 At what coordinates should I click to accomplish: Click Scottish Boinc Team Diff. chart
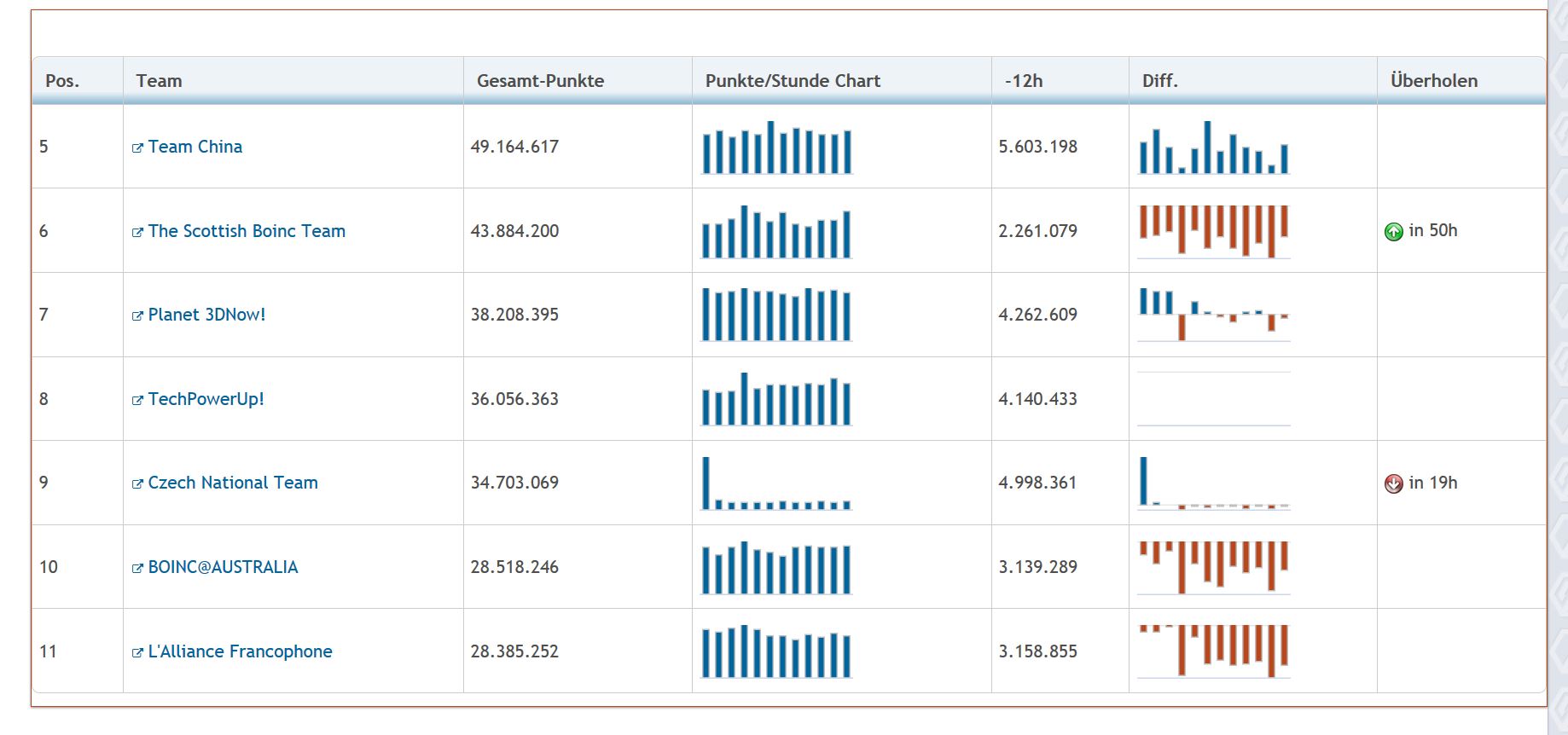point(1214,232)
